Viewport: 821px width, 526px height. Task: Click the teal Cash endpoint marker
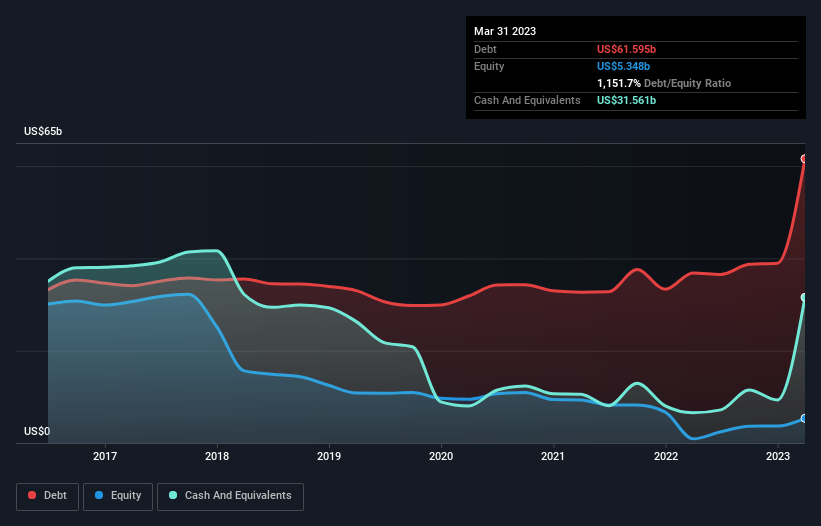804,297
